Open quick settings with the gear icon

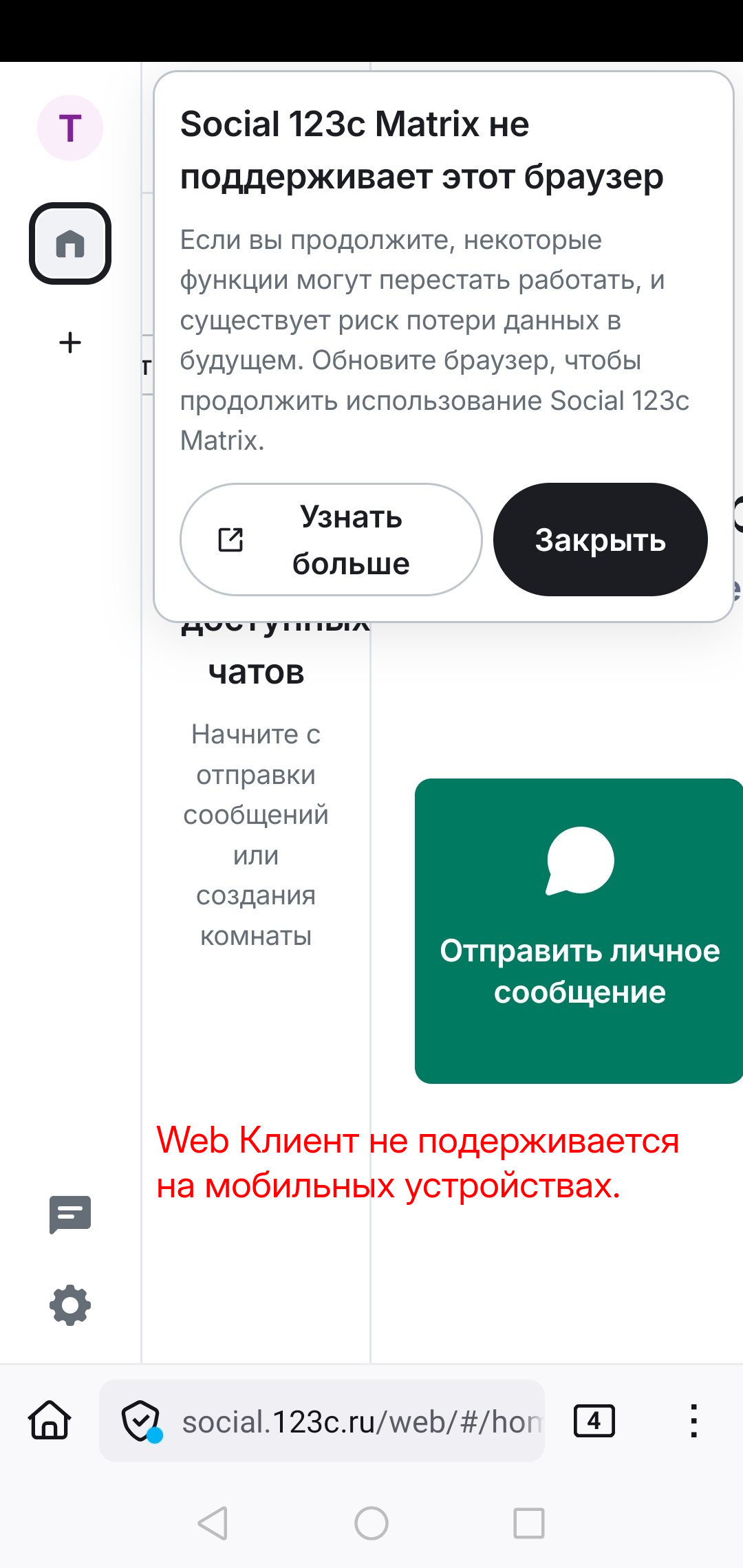(x=70, y=1305)
